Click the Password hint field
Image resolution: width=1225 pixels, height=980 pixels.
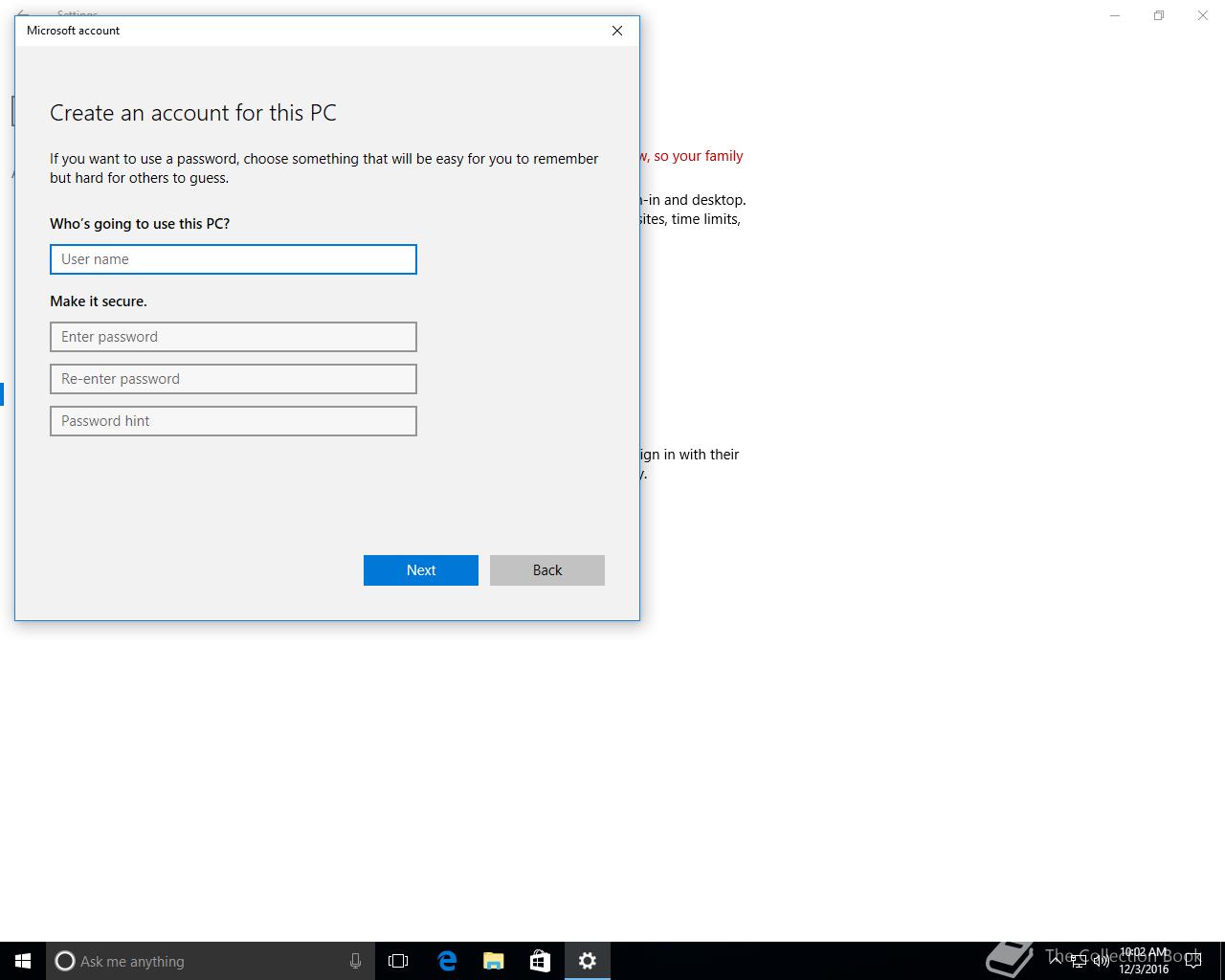click(234, 421)
